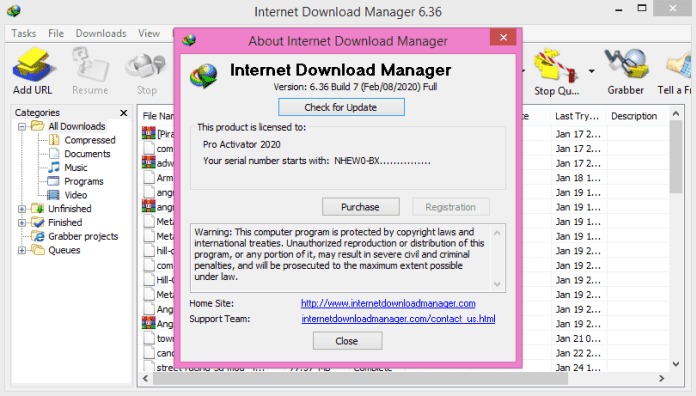This screenshot has height=396, width=696.
Task: Close the About dialog with the X
Action: (x=503, y=37)
